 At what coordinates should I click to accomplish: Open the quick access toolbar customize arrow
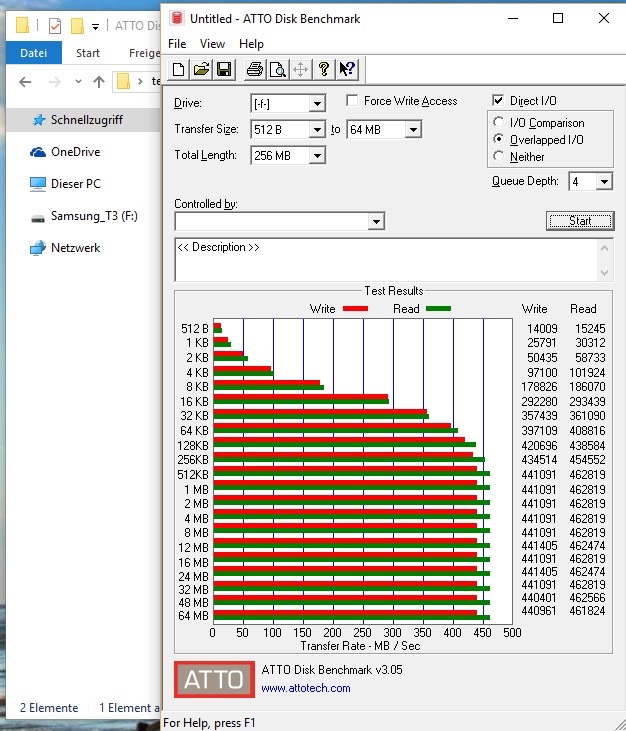[96, 27]
